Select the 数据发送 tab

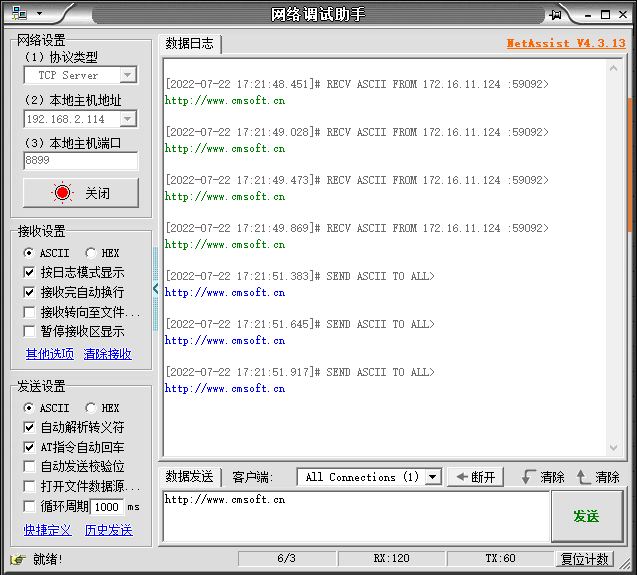pyautogui.click(x=189, y=477)
